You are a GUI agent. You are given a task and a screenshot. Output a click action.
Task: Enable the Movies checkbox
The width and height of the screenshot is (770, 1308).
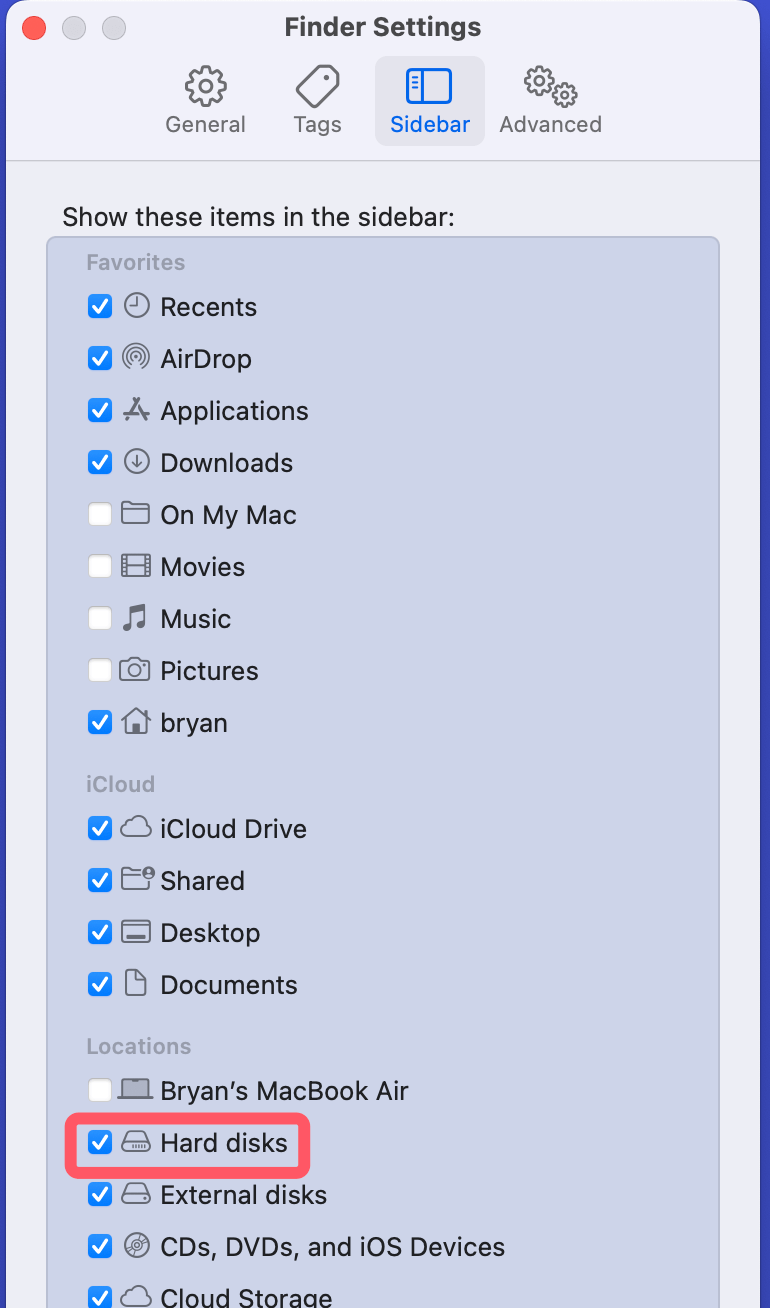100,566
